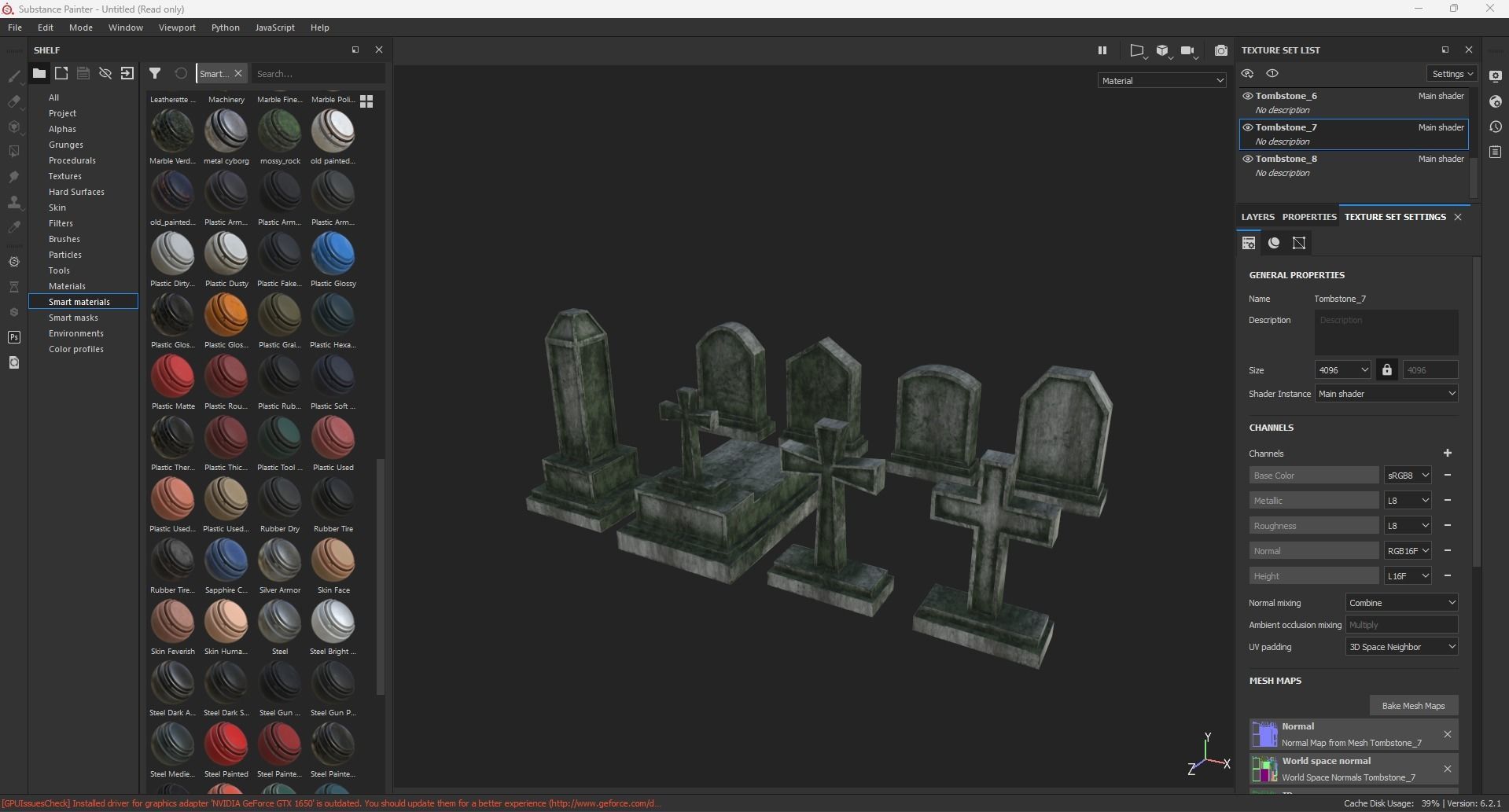Viewport: 1509px width, 812px height.
Task: Select the Smudge tool
Action: [x=13, y=177]
